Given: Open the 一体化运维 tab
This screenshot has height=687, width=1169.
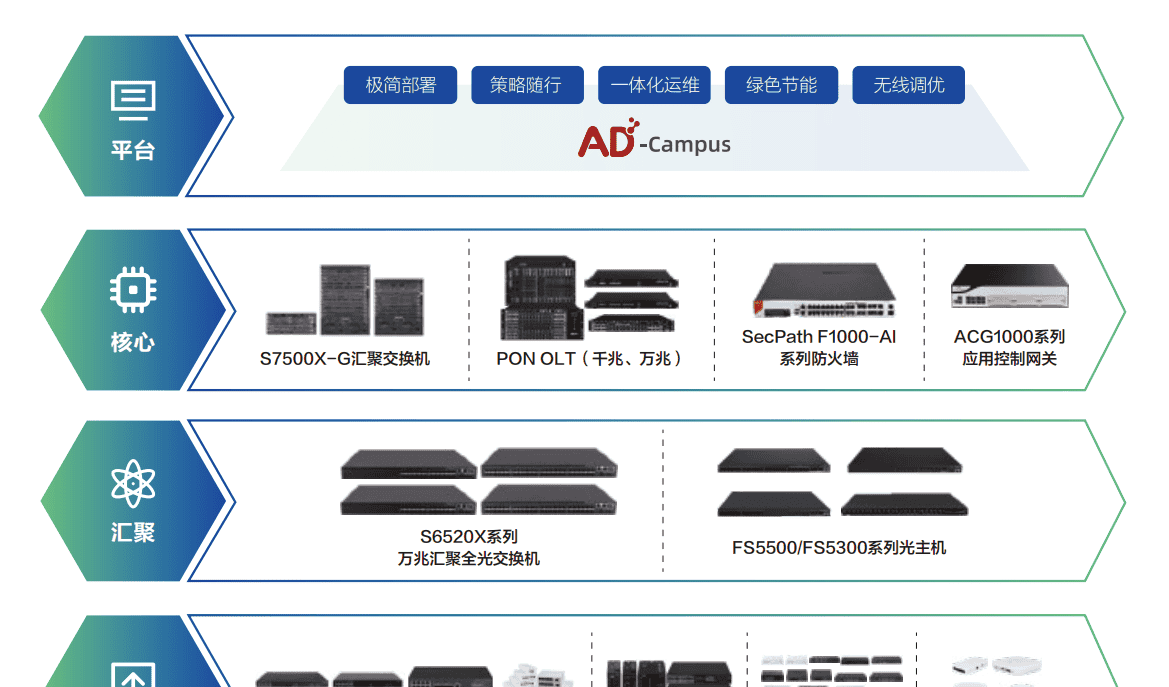Looking at the screenshot, I should click(x=654, y=85).
